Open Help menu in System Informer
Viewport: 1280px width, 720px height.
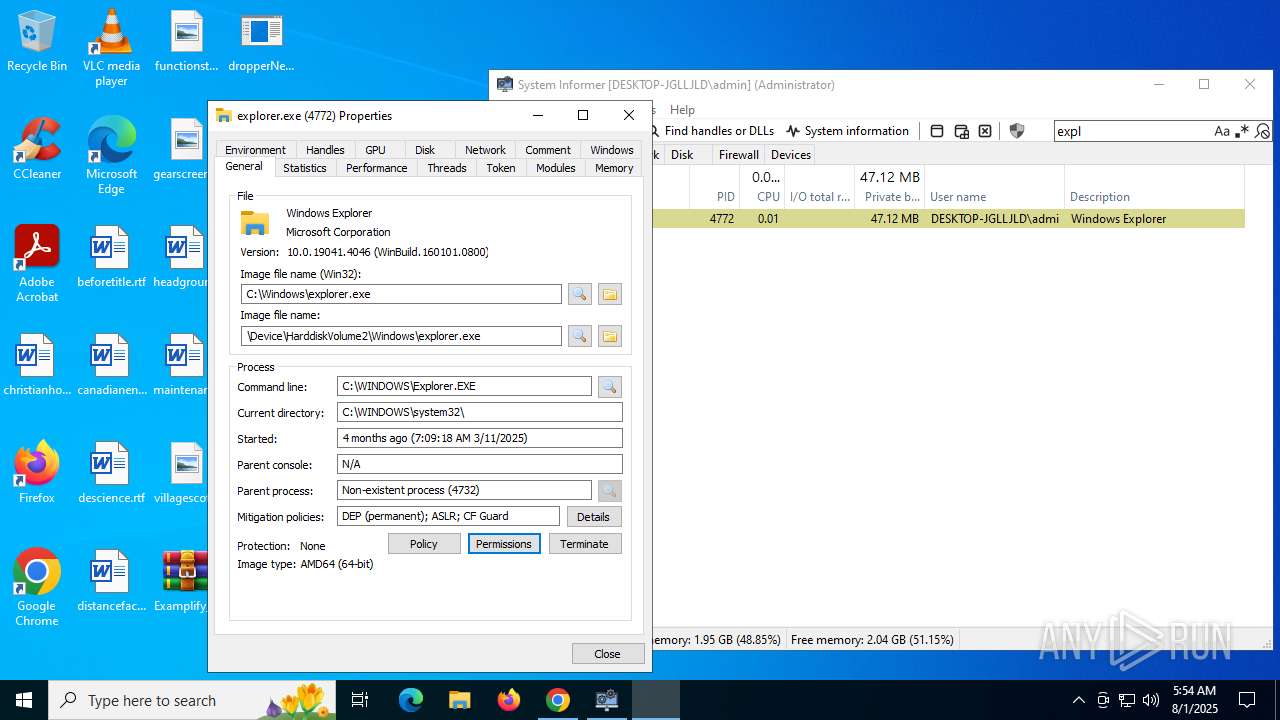click(x=682, y=110)
